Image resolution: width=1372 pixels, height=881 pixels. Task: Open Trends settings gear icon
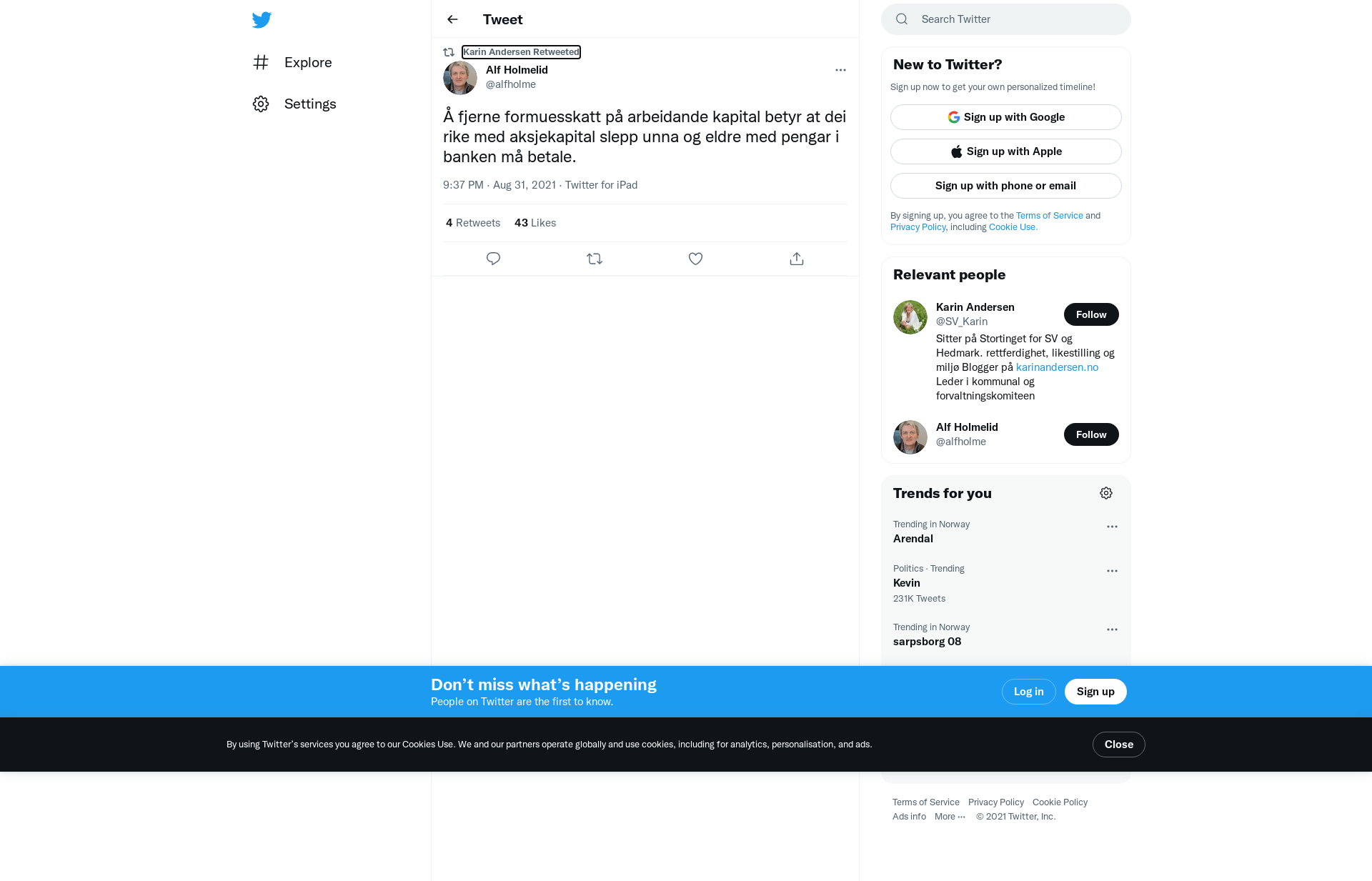click(x=1106, y=493)
